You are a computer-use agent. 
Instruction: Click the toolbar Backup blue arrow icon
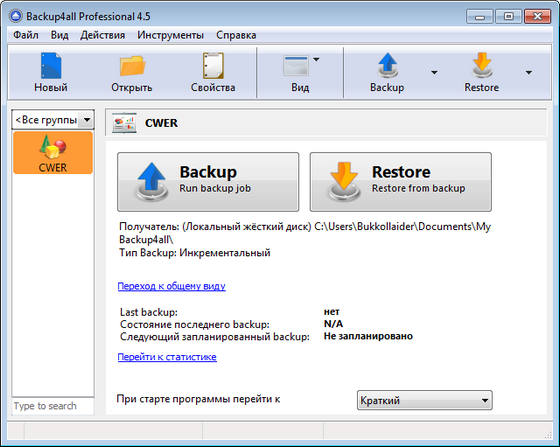(388, 66)
